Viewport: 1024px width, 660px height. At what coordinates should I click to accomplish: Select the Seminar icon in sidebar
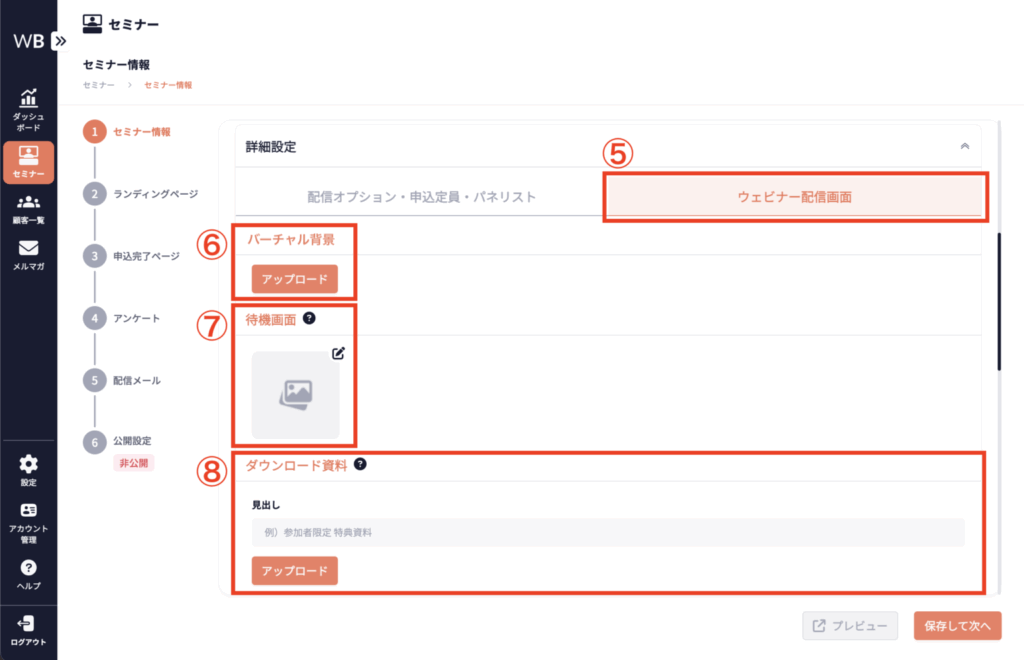[28, 155]
